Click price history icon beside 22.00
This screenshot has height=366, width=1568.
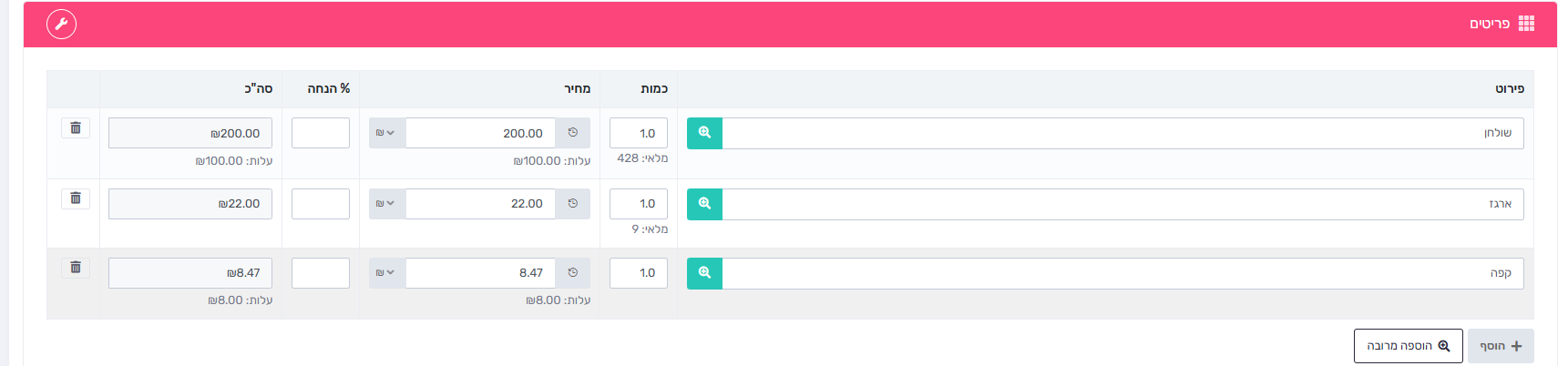point(573,204)
